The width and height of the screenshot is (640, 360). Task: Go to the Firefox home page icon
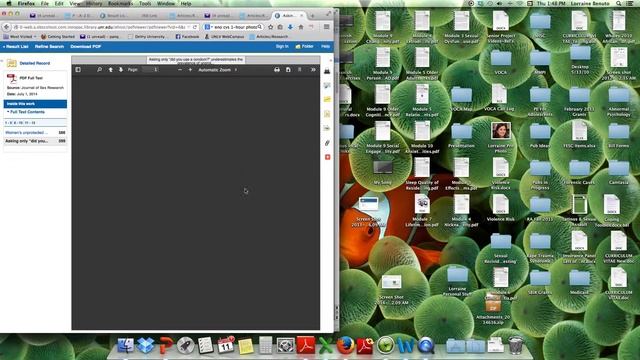tap(300, 27)
